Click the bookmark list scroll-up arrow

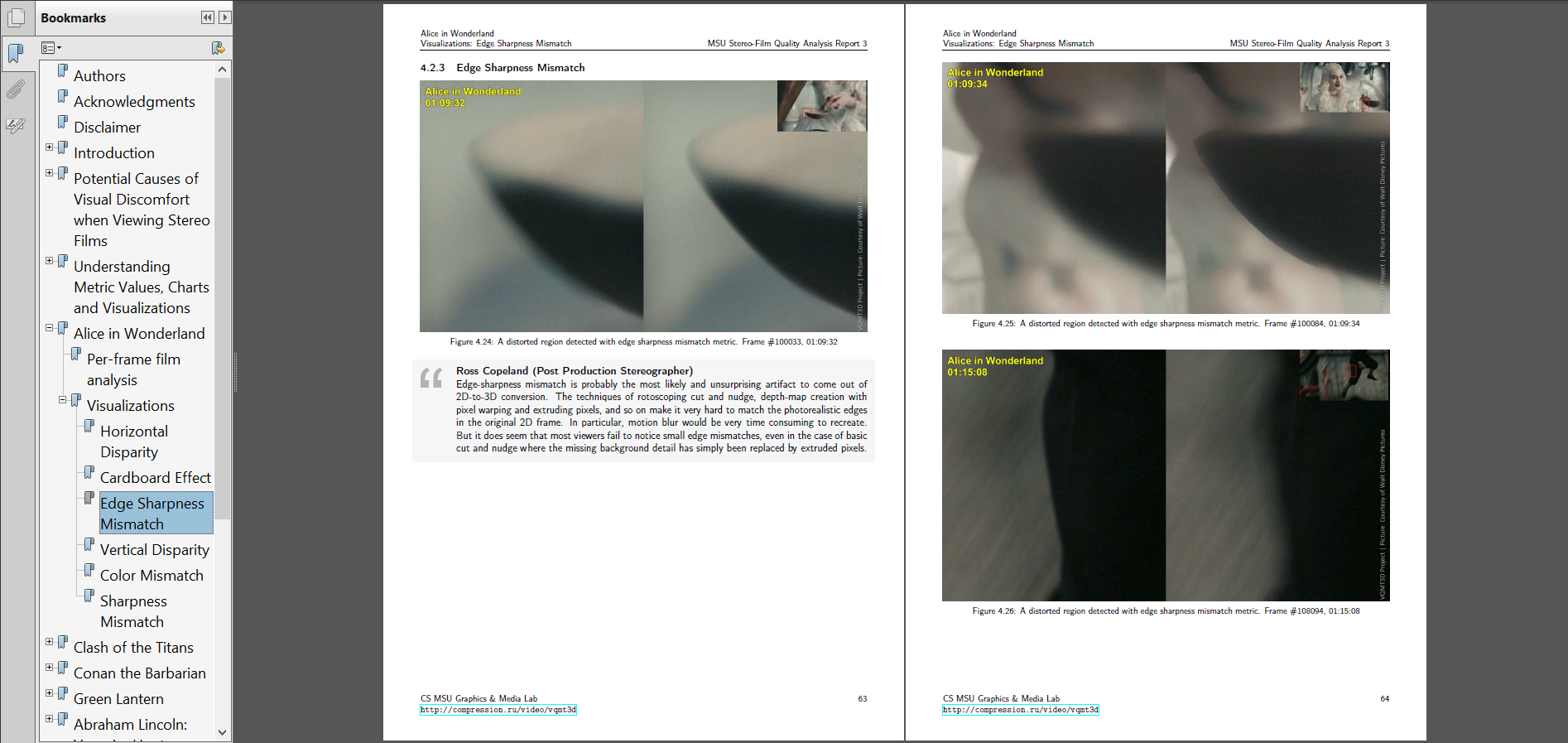pyautogui.click(x=222, y=70)
